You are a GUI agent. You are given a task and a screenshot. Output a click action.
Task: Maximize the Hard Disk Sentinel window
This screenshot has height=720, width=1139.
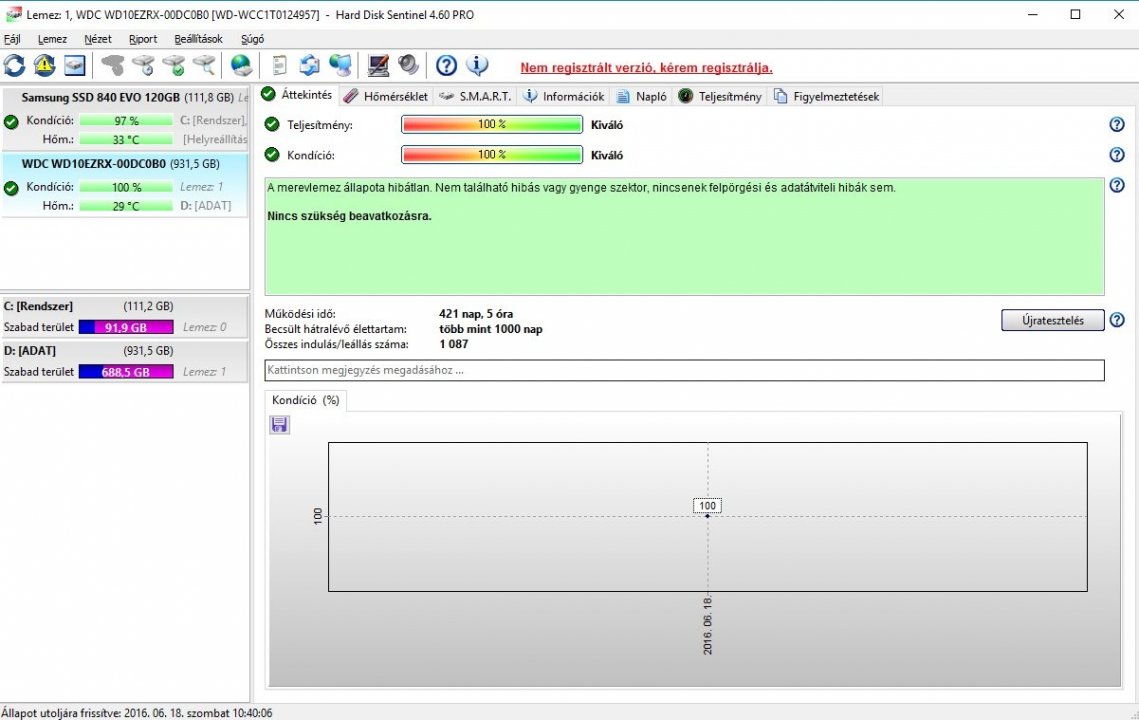1076,15
